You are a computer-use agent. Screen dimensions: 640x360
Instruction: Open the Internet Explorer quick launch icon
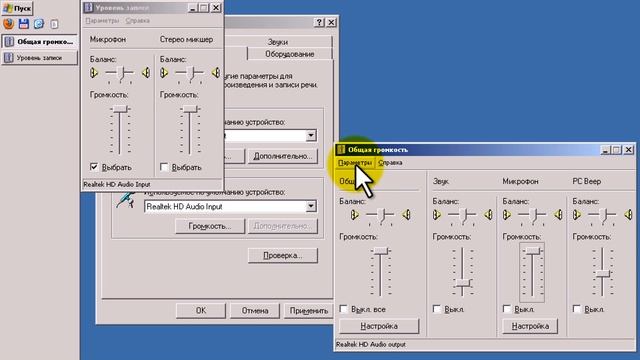pyautogui.click(x=39, y=24)
